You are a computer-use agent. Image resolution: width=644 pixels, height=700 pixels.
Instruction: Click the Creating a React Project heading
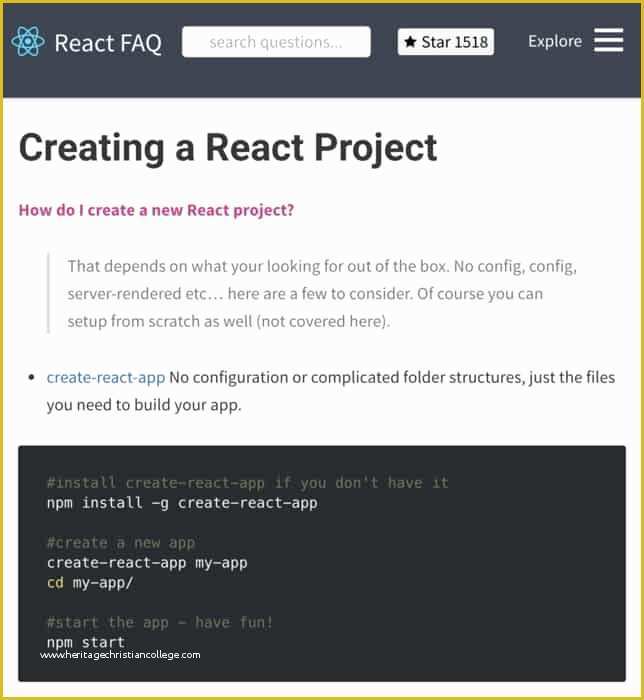point(228,148)
